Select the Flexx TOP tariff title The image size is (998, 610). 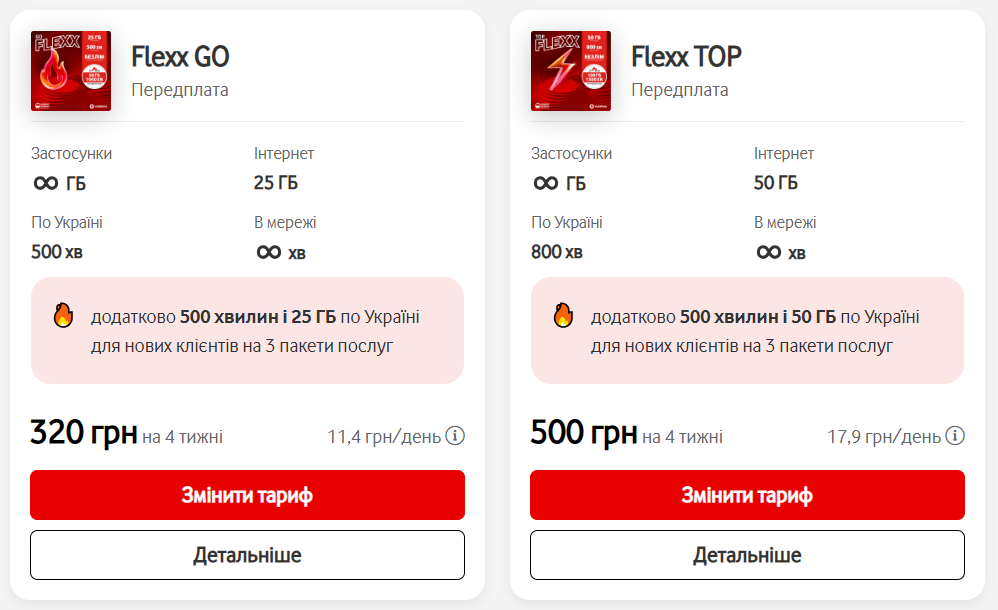point(687,57)
